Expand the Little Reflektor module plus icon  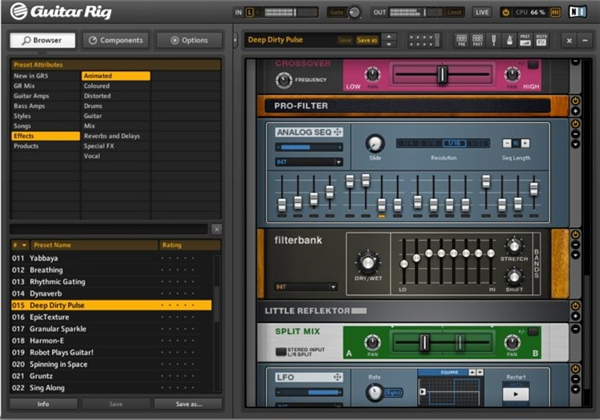tap(575, 316)
